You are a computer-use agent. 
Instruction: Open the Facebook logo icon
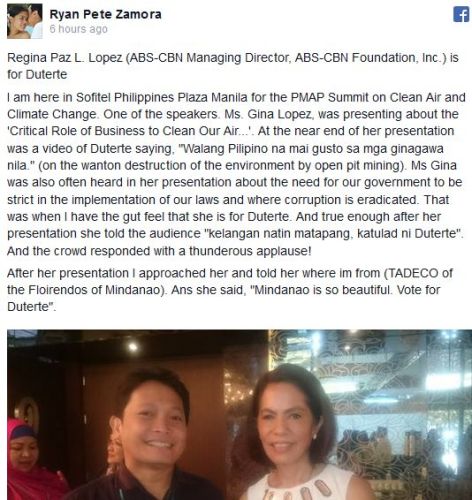(461, 14)
